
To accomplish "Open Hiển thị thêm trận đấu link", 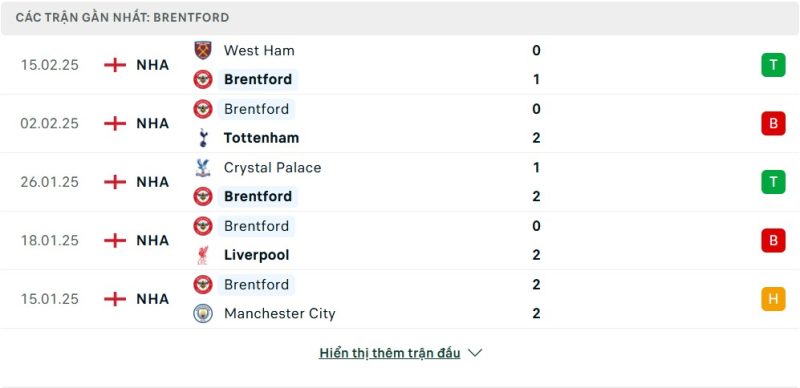I will click(390, 353).
